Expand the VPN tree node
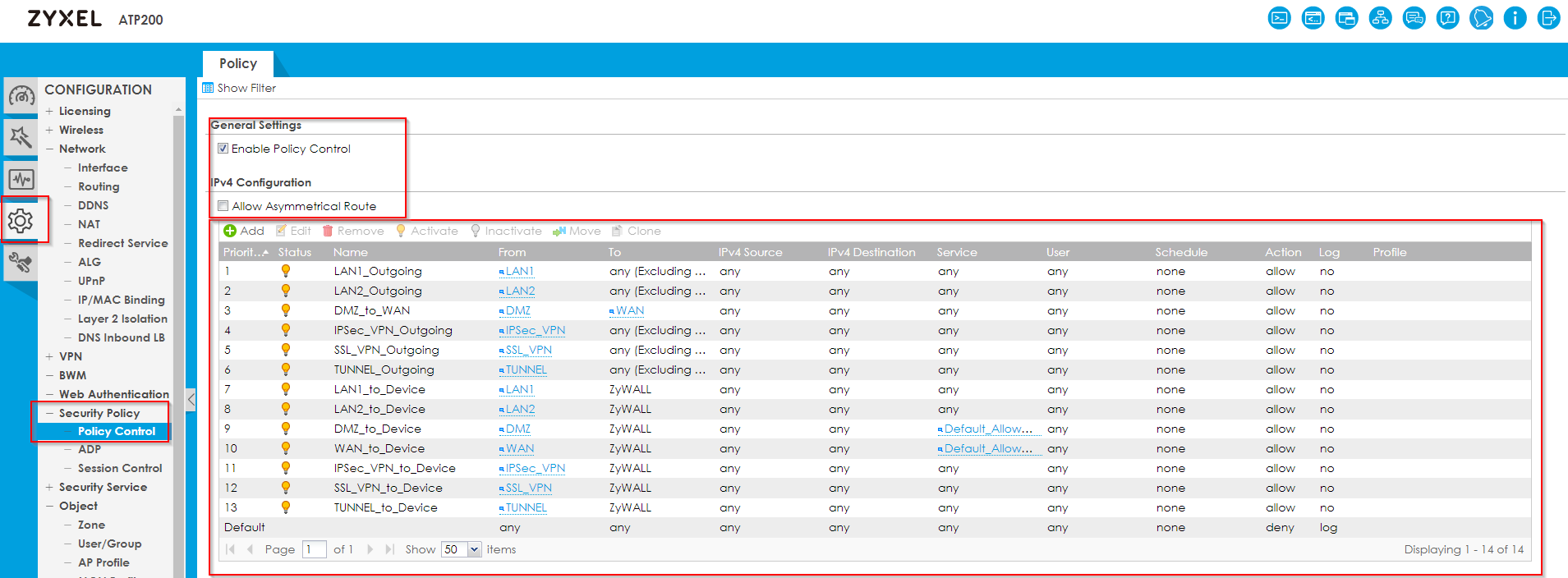 pyautogui.click(x=49, y=356)
